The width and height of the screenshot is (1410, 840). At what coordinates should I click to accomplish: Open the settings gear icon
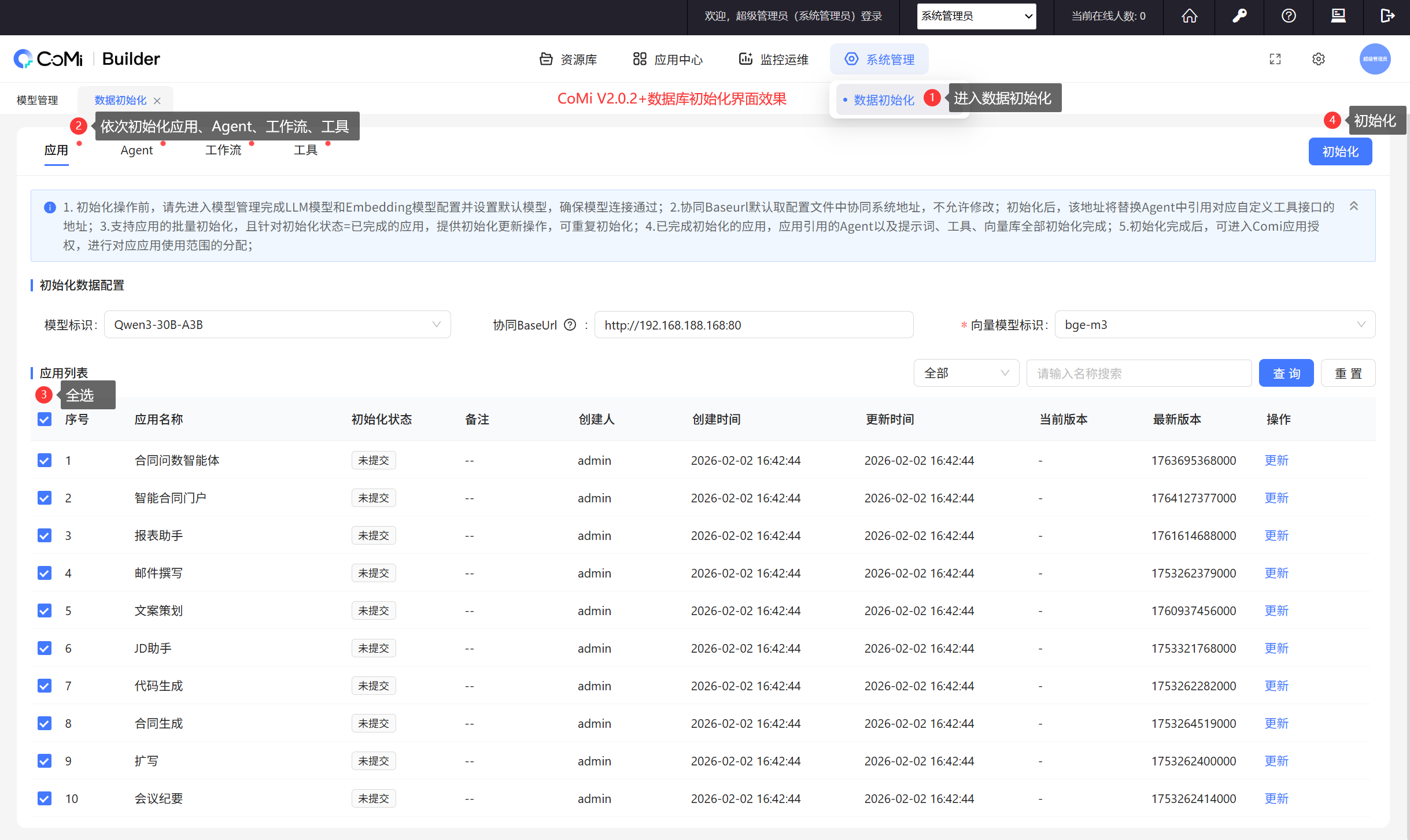1319,59
